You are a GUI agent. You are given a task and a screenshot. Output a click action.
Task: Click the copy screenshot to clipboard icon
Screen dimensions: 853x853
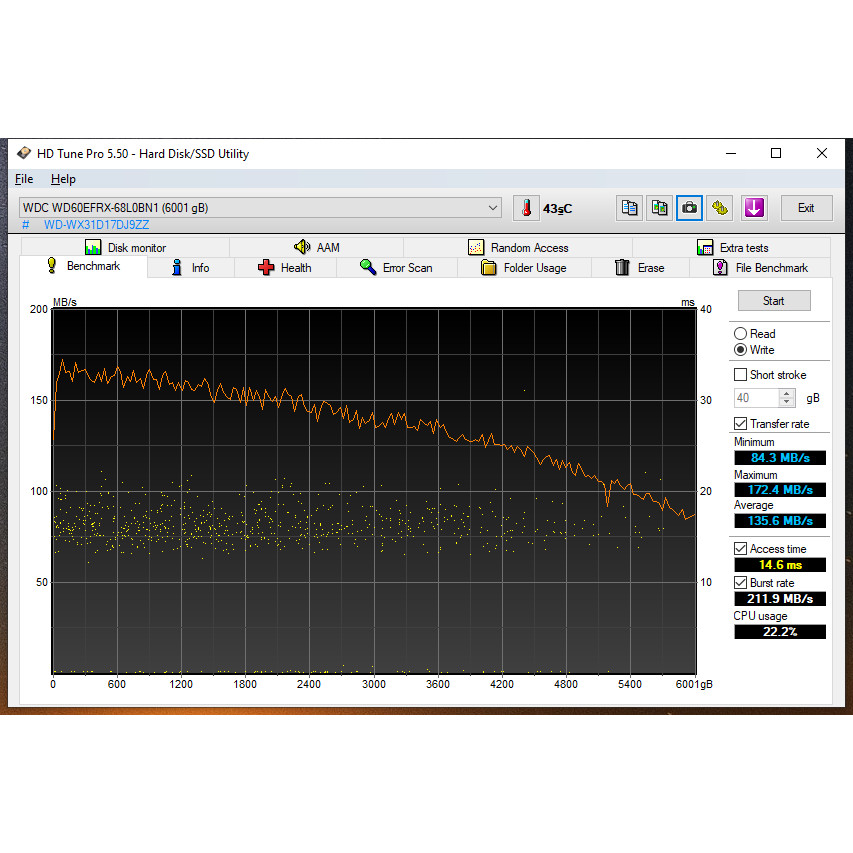click(x=660, y=208)
